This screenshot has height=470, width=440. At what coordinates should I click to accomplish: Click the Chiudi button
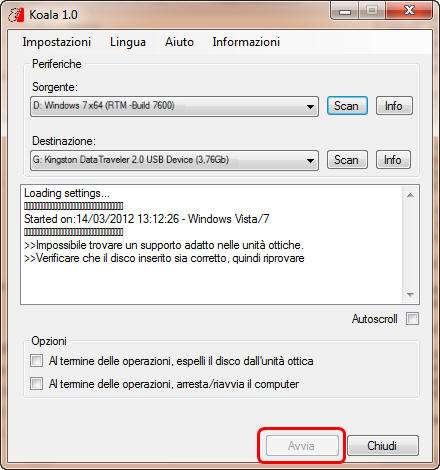click(x=383, y=446)
